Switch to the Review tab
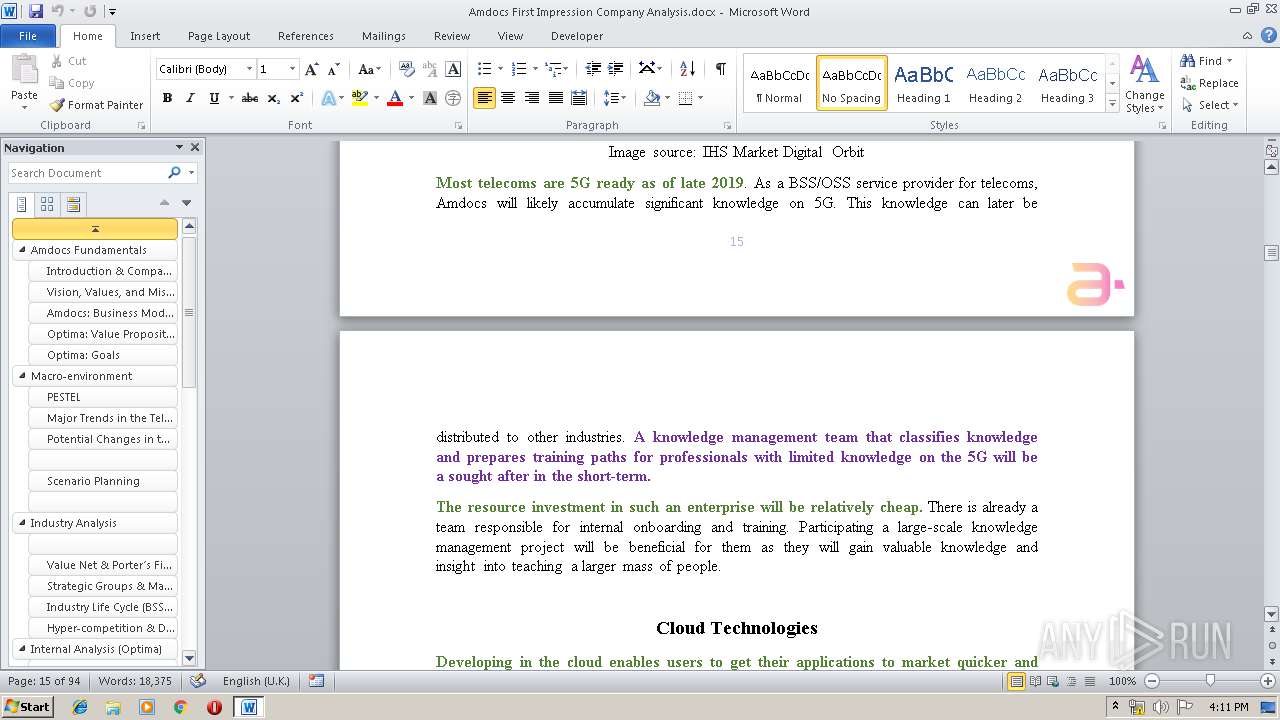 (x=452, y=36)
